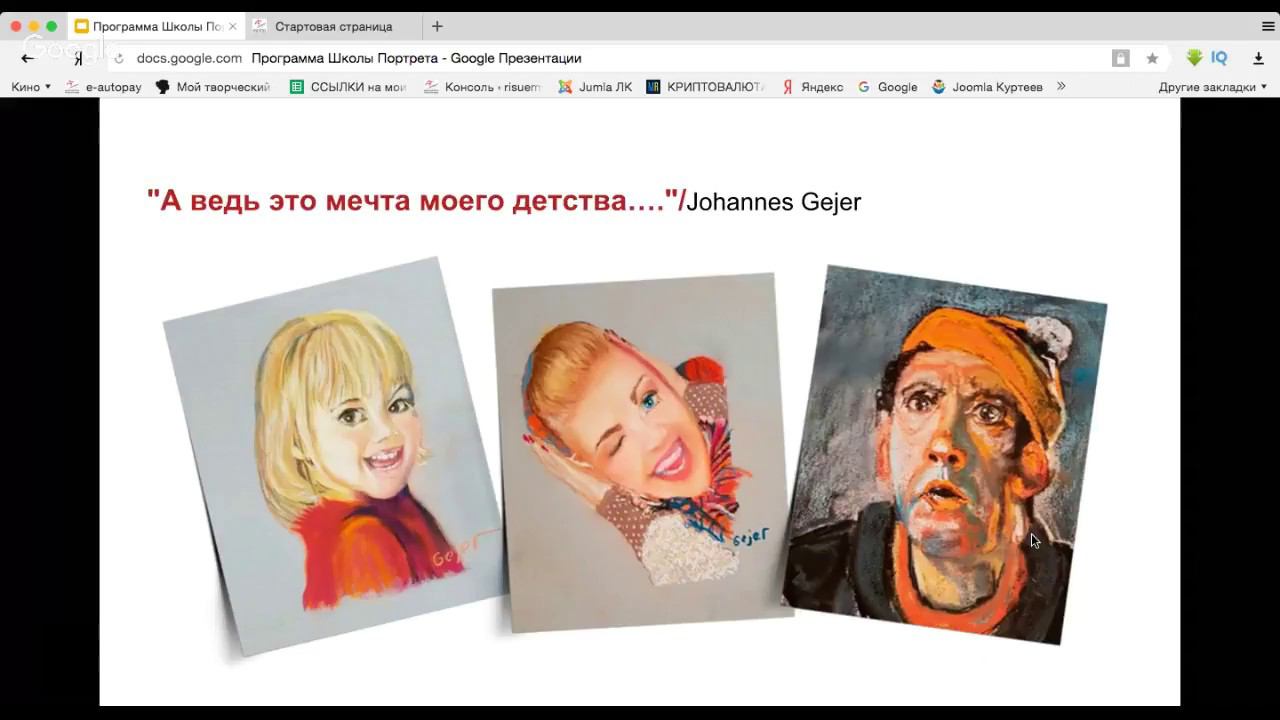Click the green download arrow extension icon
This screenshot has width=1280, height=720.
tap(1194, 58)
